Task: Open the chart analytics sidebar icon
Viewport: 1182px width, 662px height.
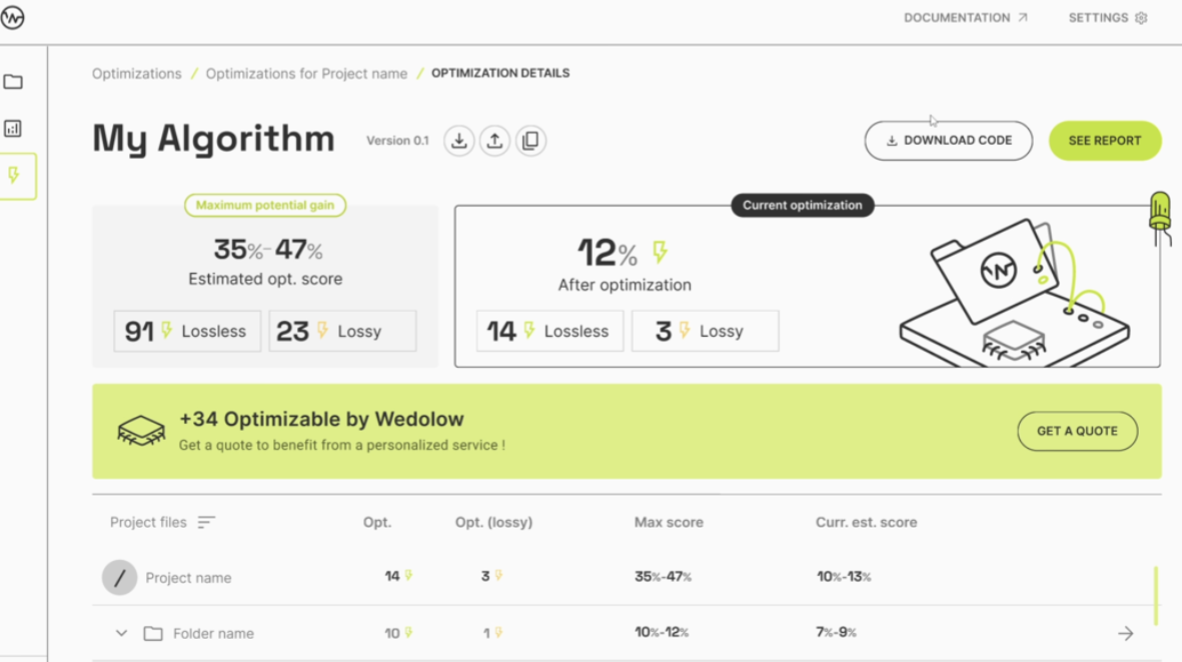Action: pos(13,128)
